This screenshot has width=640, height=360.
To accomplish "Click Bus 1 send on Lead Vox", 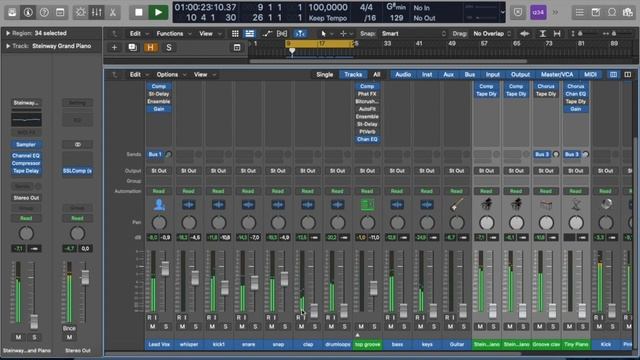I will (x=155, y=154).
